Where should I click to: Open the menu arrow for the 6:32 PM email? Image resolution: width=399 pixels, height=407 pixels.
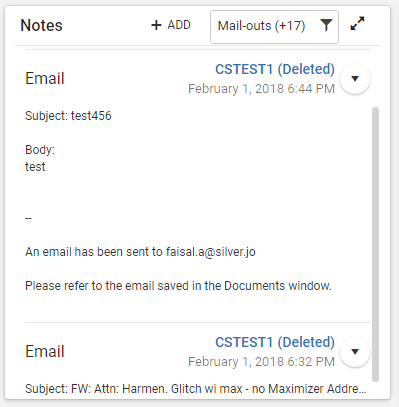355,352
